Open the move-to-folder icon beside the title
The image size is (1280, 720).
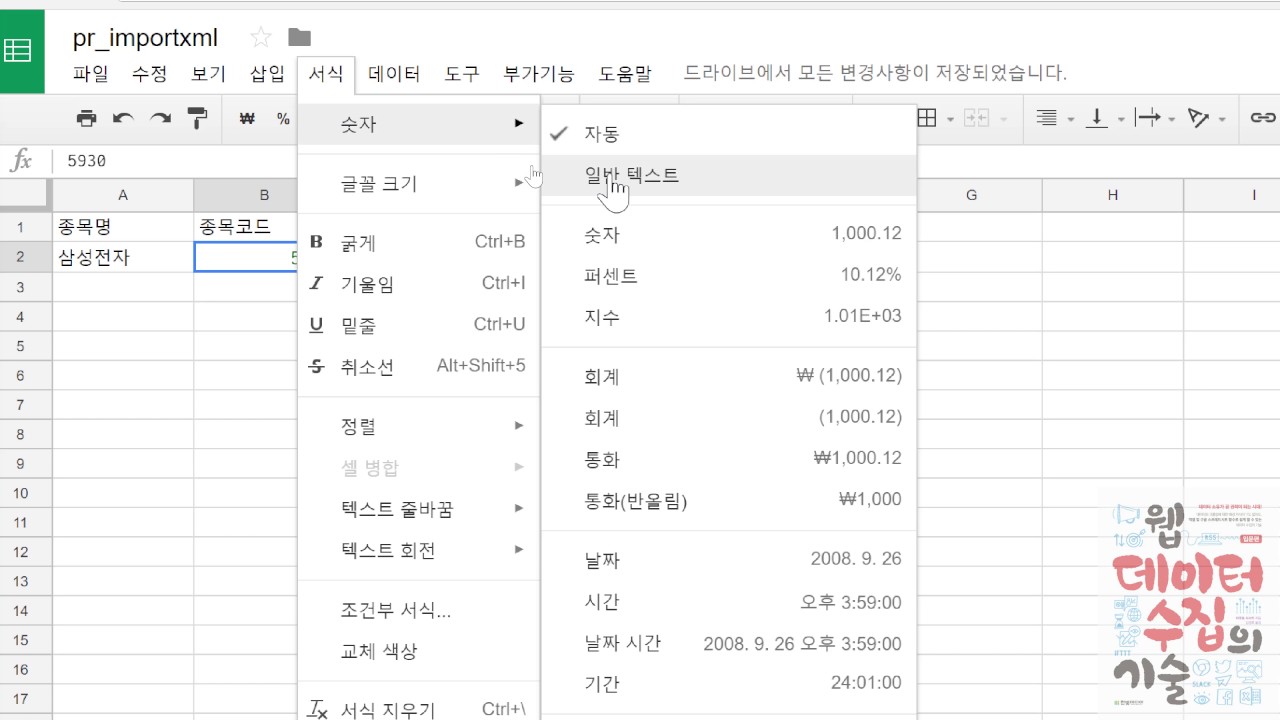pos(299,38)
